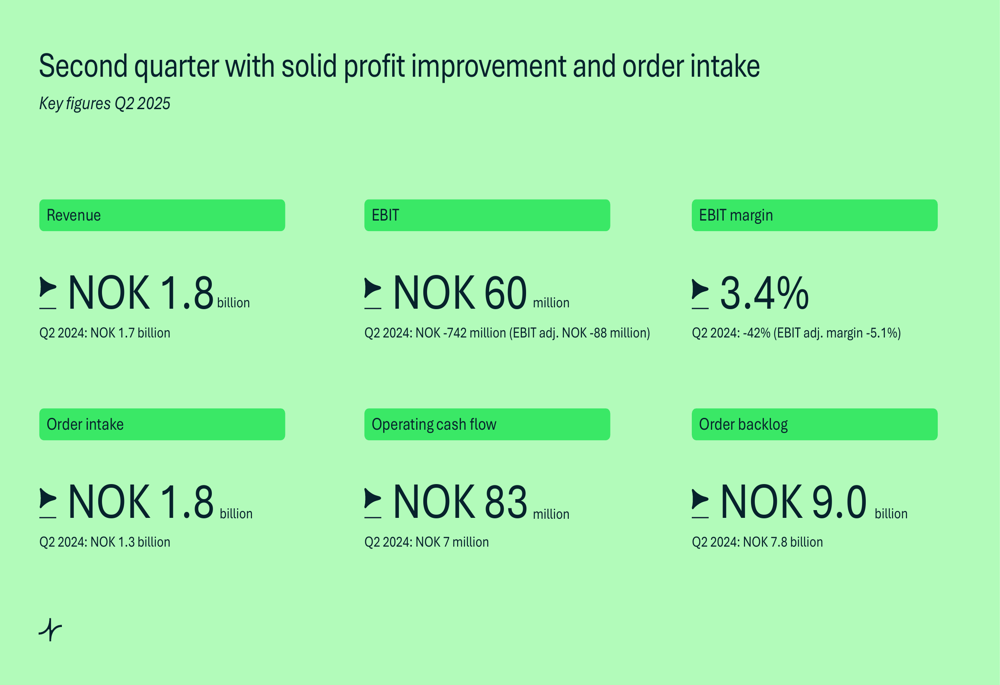Select the Operating cash flow label bar
The height and width of the screenshot is (685, 1000).
pyautogui.click(x=487, y=424)
